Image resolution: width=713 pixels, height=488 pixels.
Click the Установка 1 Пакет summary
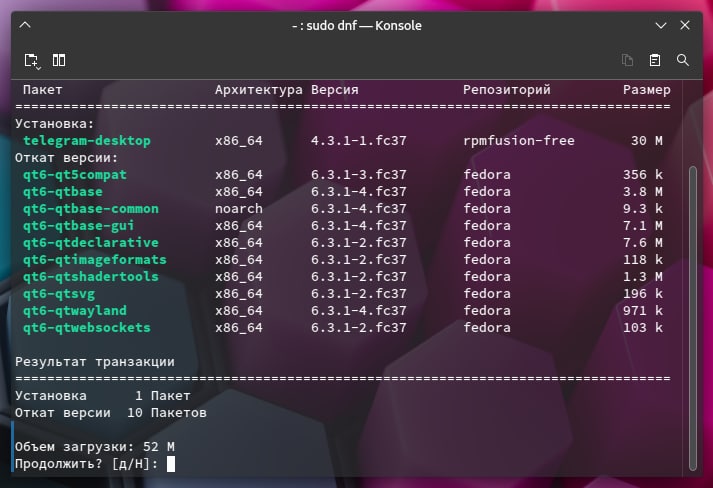(x=103, y=396)
